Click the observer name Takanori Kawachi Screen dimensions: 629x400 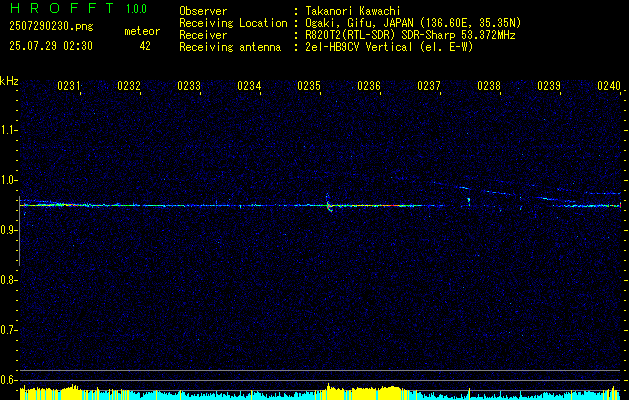[352, 11]
